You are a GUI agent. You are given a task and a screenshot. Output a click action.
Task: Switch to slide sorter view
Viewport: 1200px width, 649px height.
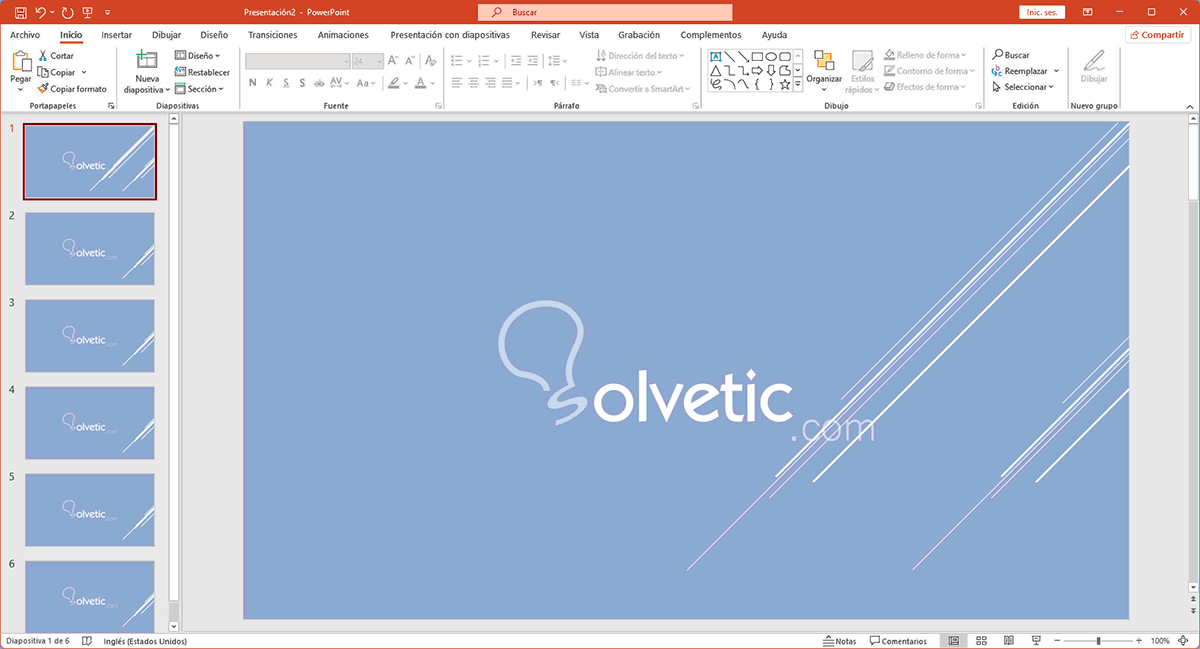pyautogui.click(x=981, y=640)
